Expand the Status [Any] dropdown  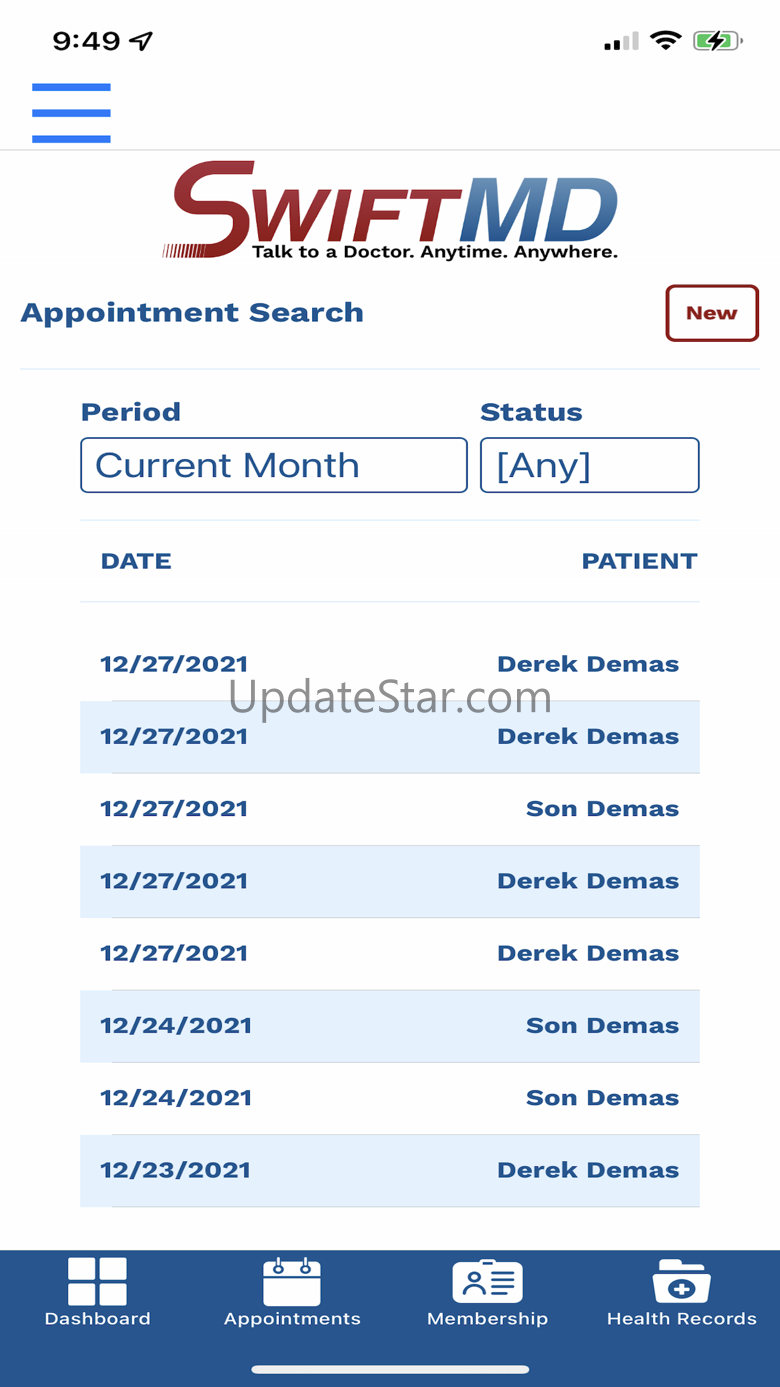tap(590, 465)
